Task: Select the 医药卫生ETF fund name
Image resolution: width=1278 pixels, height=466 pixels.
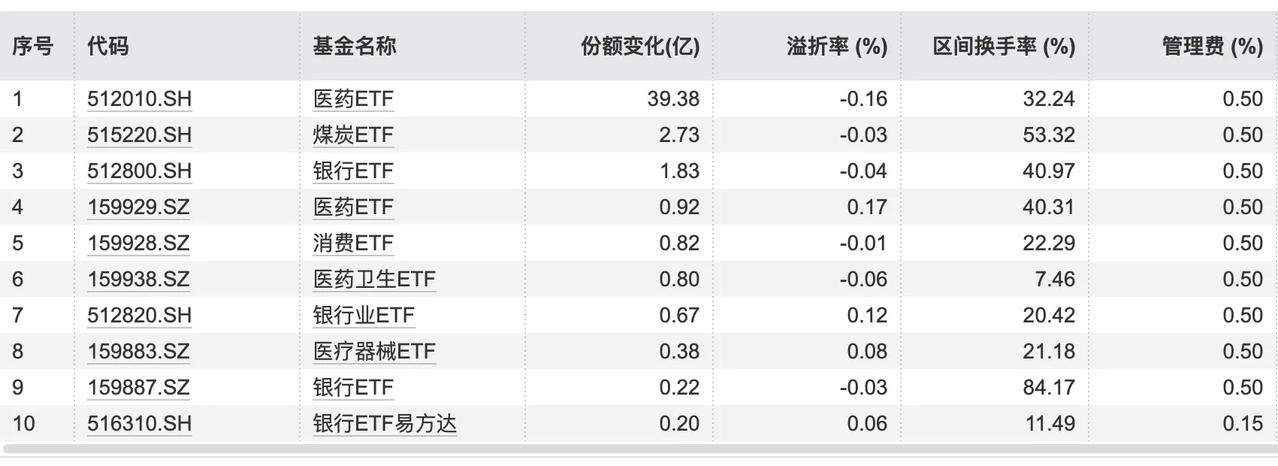Action: 374,279
